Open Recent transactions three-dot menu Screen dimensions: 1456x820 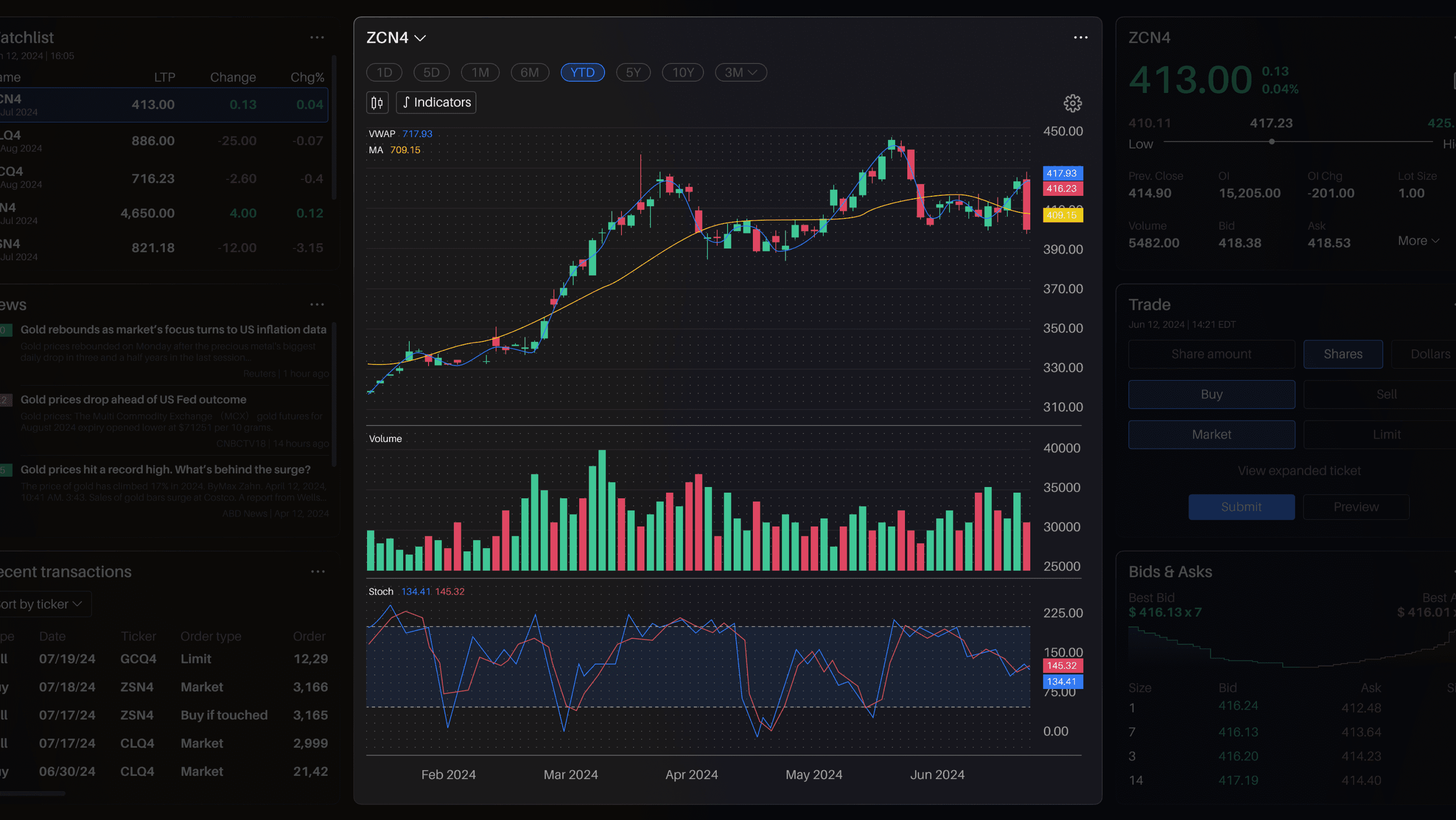click(x=318, y=571)
